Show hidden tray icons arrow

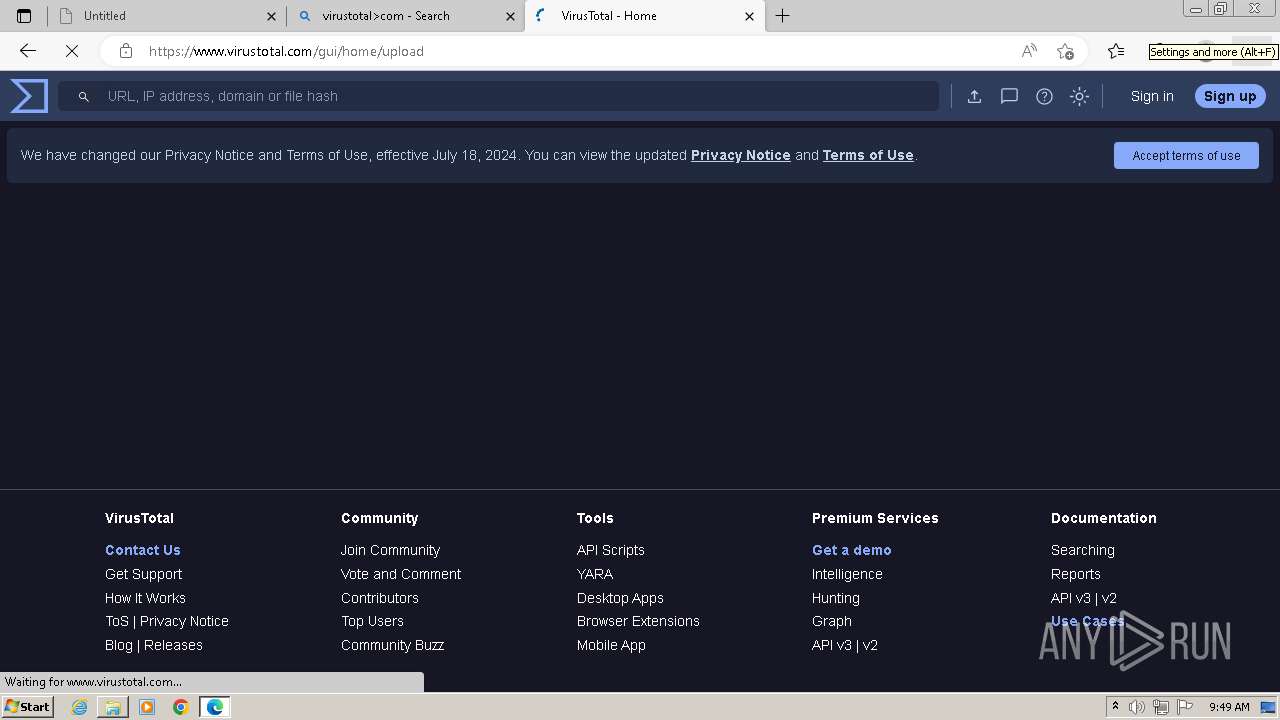(x=1115, y=707)
